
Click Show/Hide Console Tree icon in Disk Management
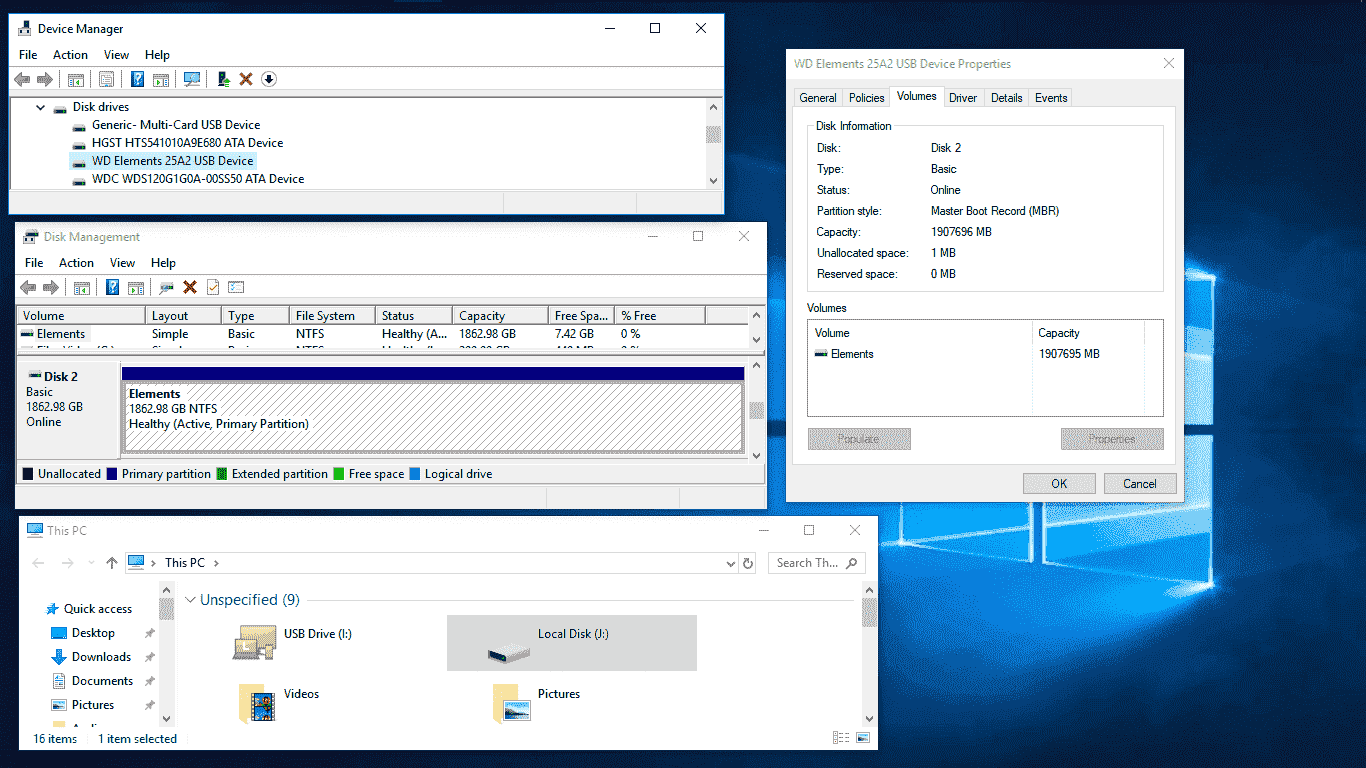82,287
